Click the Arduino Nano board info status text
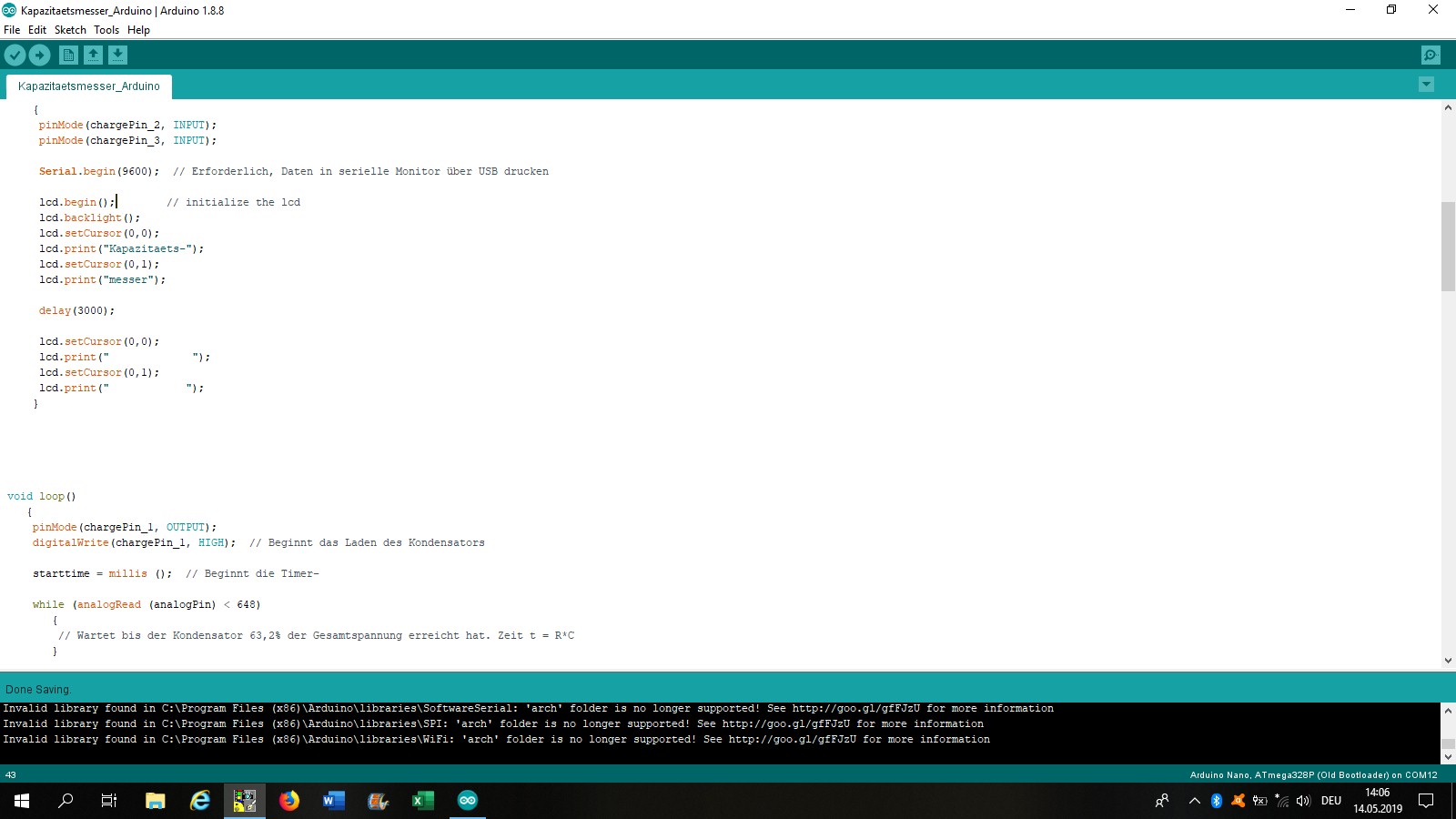The image size is (1456, 819). [x=1313, y=775]
